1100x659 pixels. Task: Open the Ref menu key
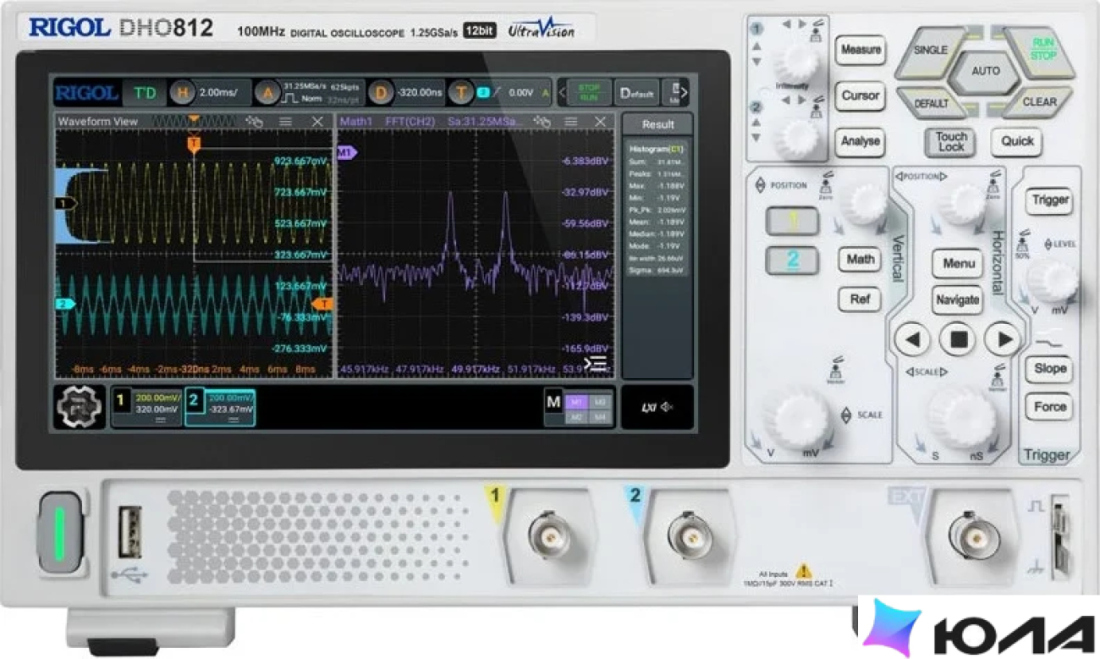click(x=860, y=300)
